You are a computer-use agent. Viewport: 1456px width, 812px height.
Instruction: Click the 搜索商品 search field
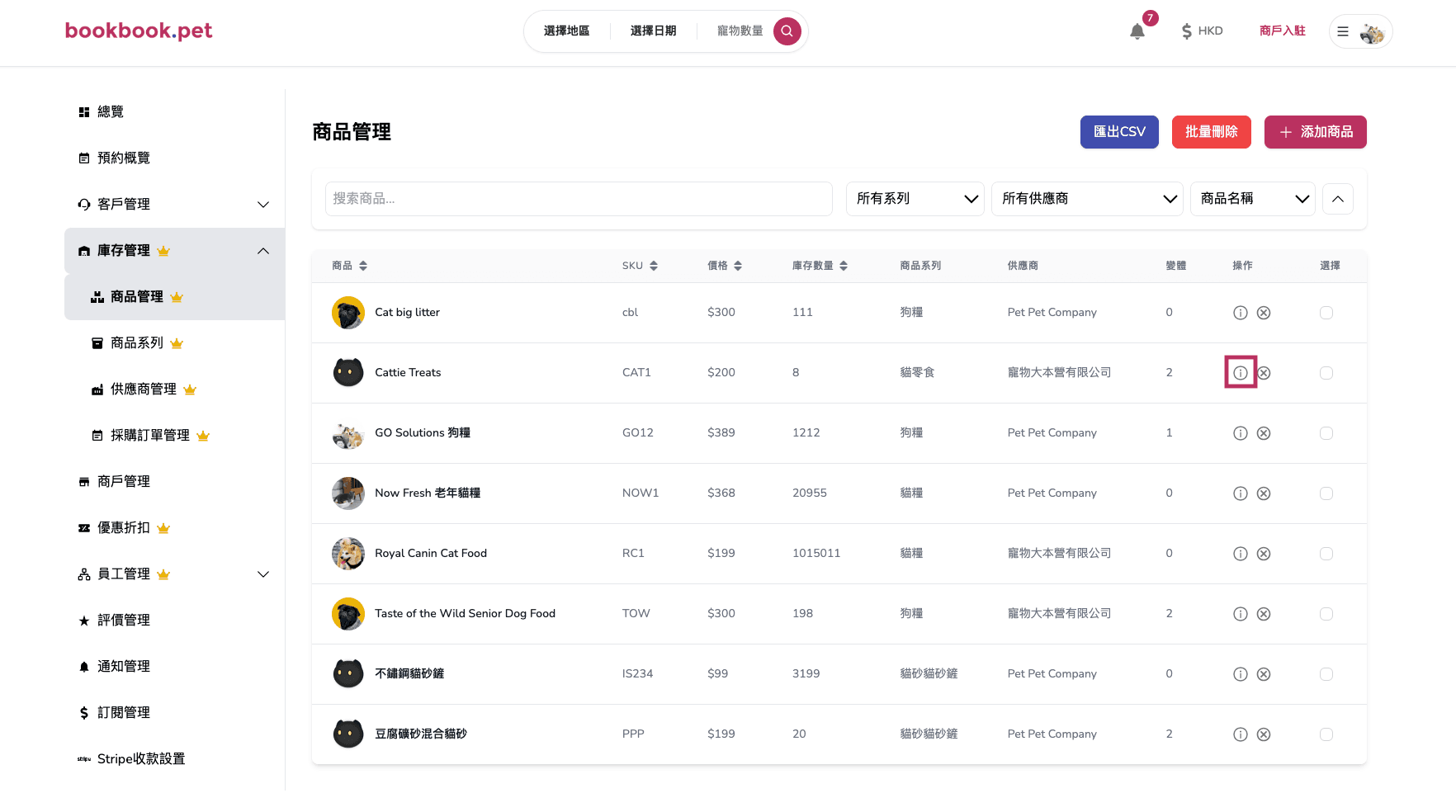click(579, 199)
